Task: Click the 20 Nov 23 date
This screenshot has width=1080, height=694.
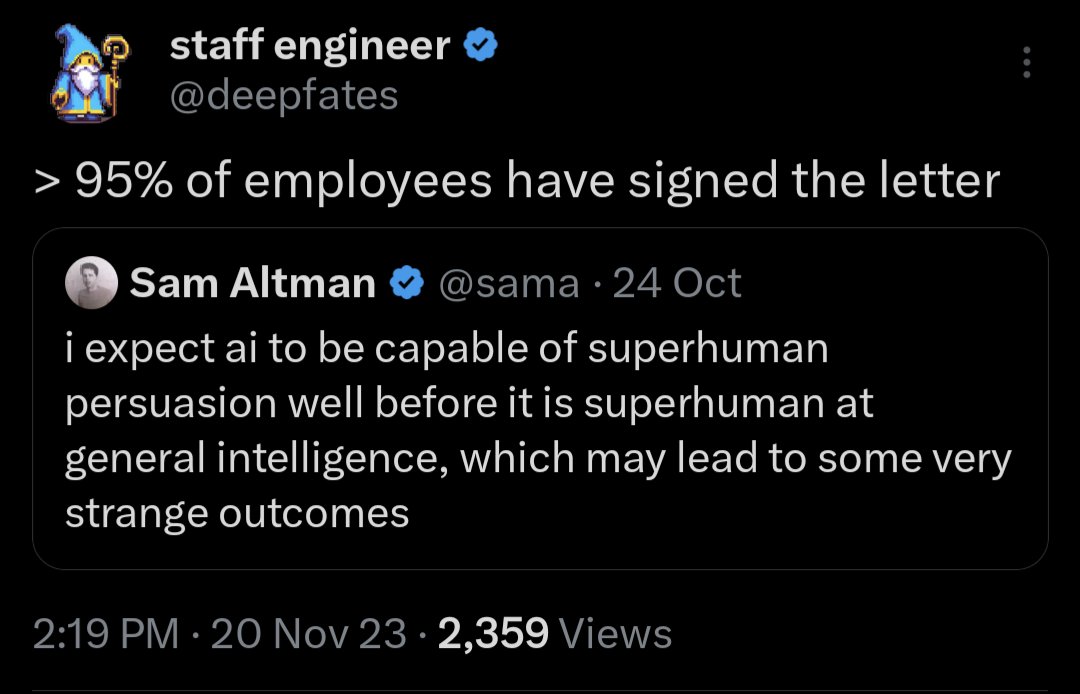Action: pyautogui.click(x=309, y=633)
